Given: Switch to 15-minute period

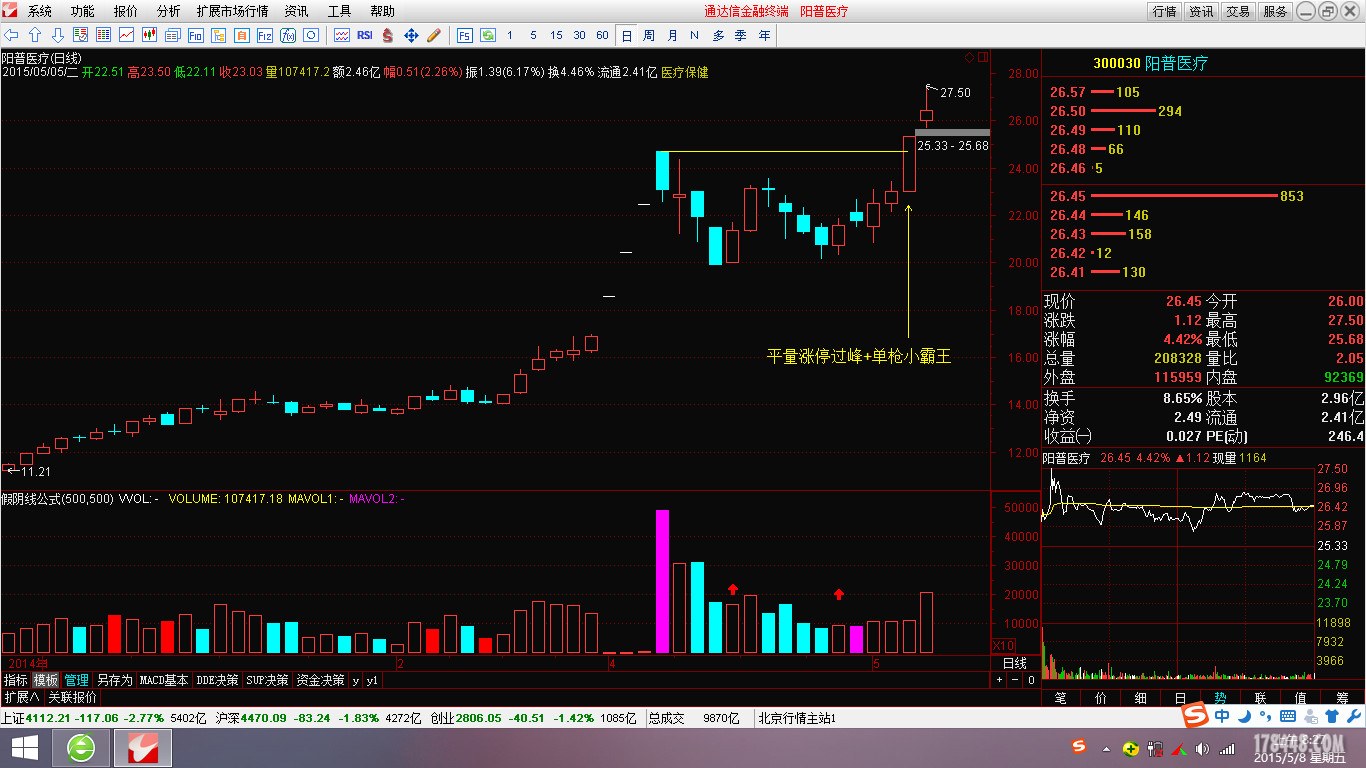Looking at the screenshot, I should [x=556, y=35].
